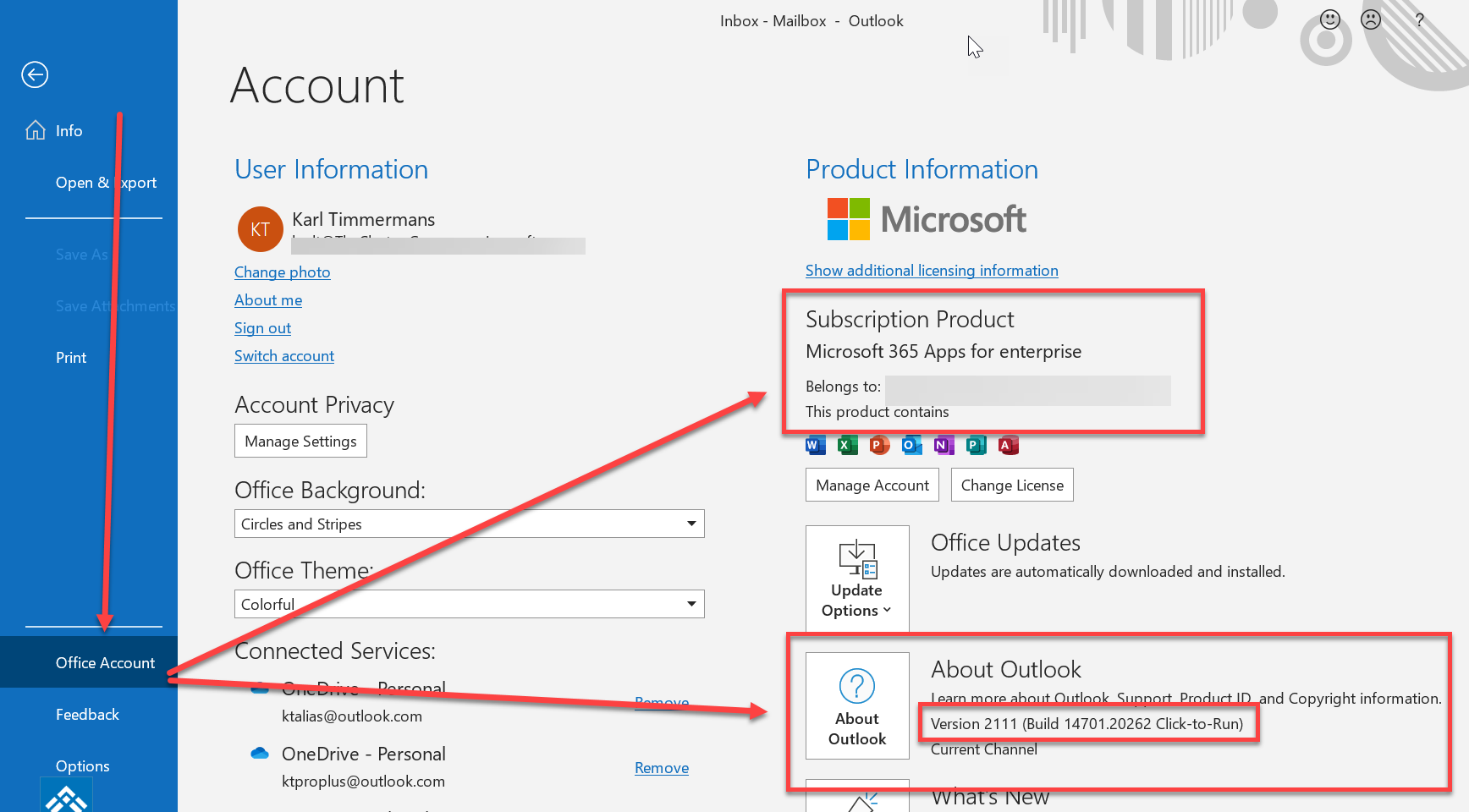
Task: Click the KT profile avatar
Action: tap(260, 229)
